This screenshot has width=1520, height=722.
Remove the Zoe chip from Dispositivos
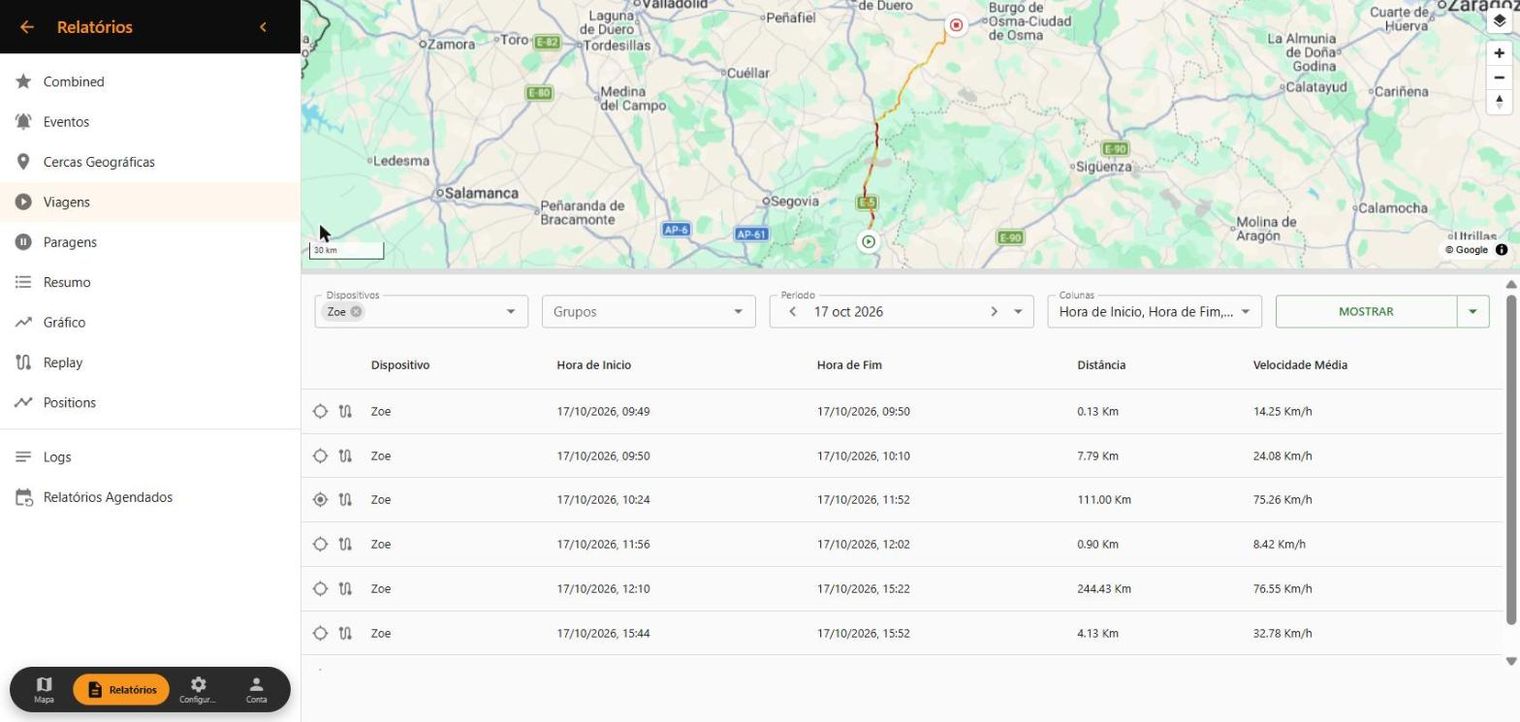(356, 312)
